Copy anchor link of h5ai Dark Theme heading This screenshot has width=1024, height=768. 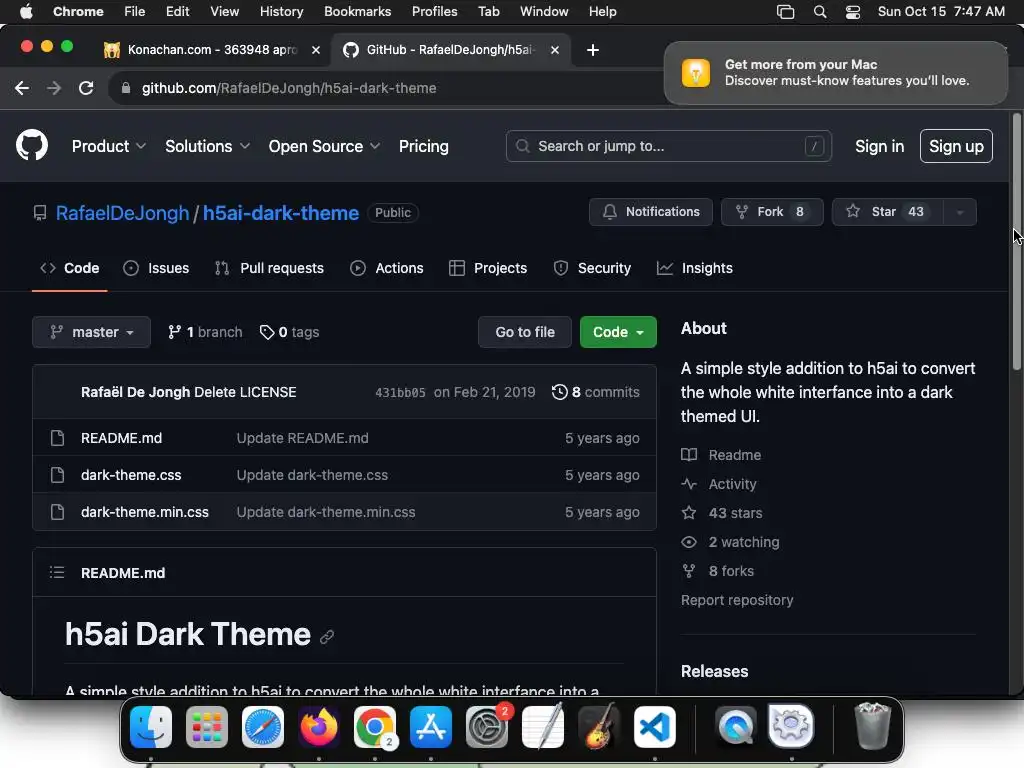327,637
